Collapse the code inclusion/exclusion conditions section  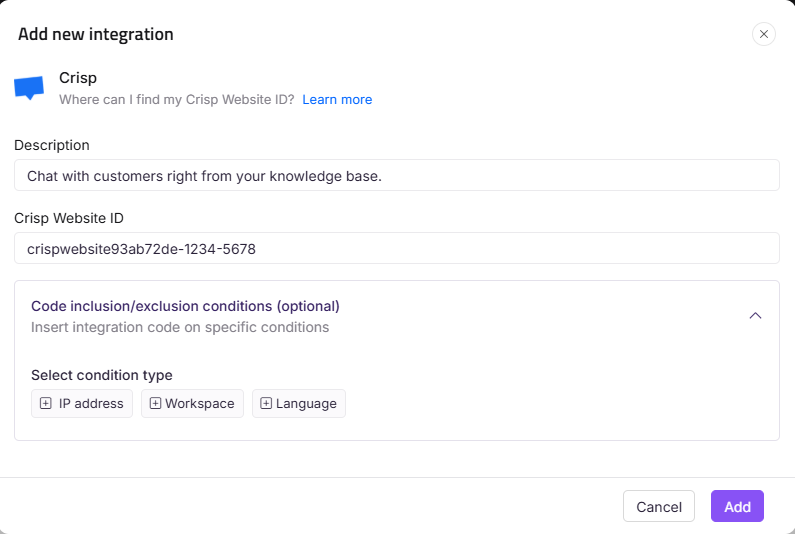pyautogui.click(x=755, y=315)
